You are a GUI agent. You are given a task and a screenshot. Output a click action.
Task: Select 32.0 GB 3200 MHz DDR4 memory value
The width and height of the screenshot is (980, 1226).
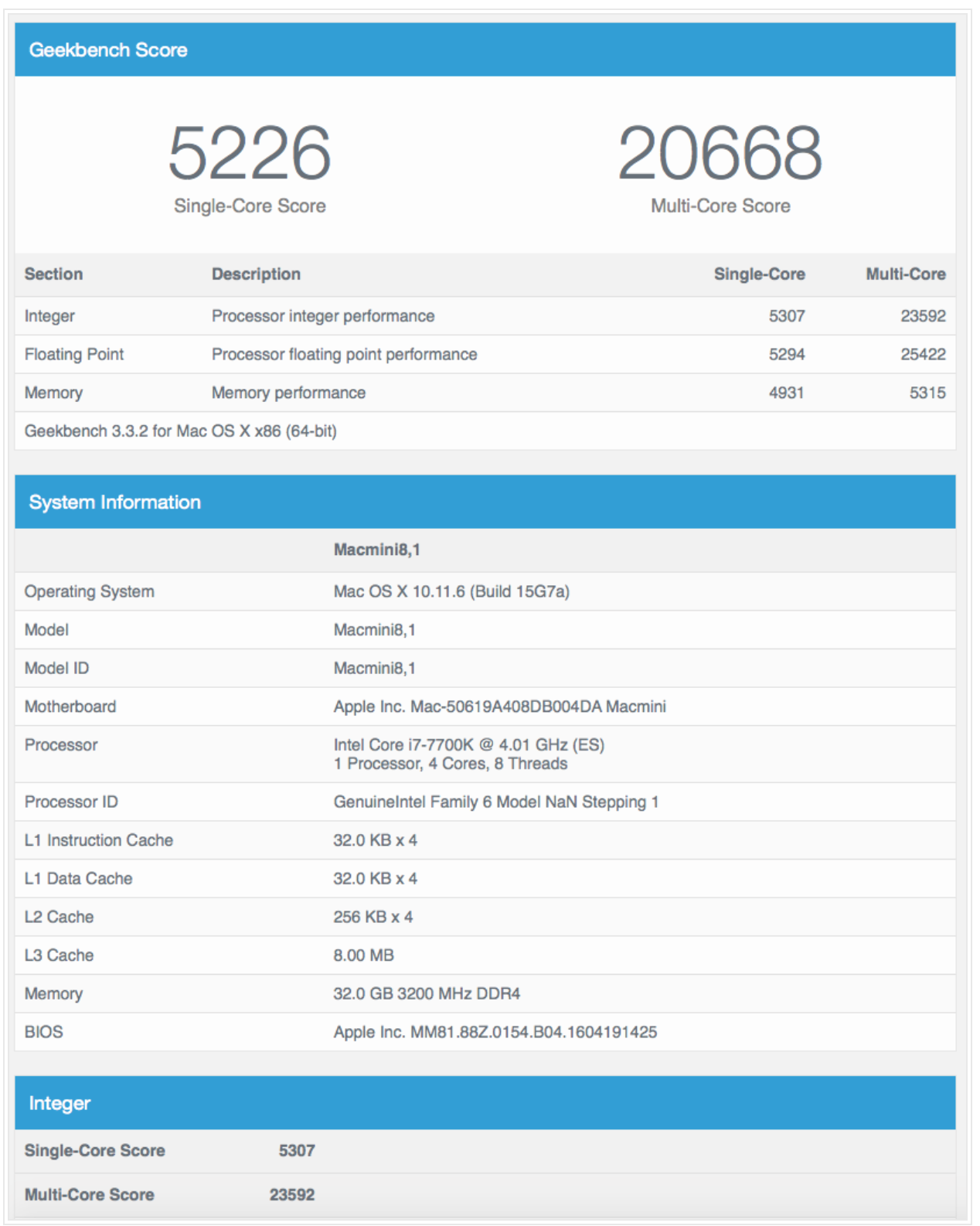tap(427, 993)
